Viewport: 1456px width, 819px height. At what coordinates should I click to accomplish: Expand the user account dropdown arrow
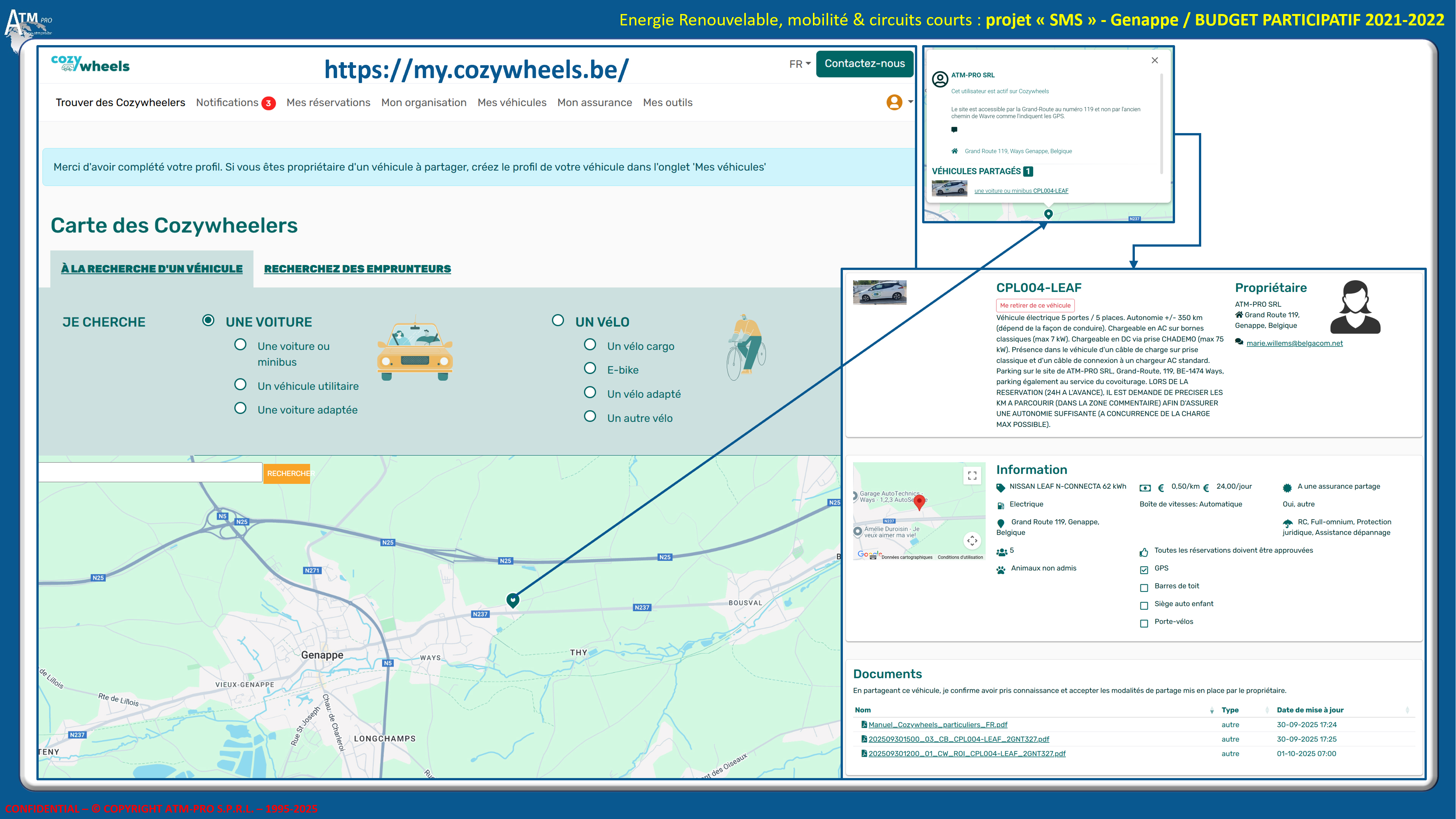click(x=910, y=102)
